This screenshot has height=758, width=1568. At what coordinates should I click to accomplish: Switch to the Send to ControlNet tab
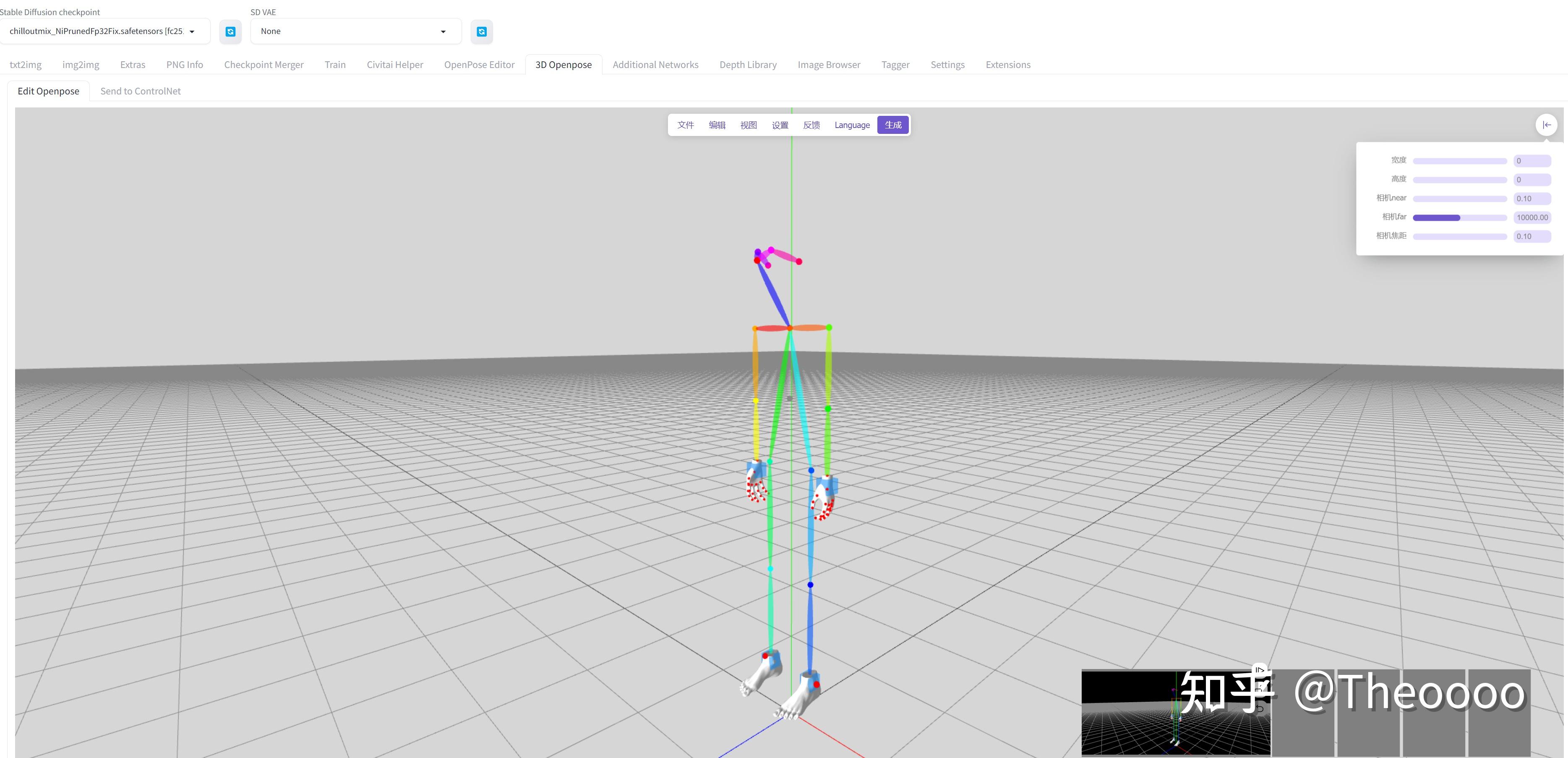pyautogui.click(x=140, y=91)
